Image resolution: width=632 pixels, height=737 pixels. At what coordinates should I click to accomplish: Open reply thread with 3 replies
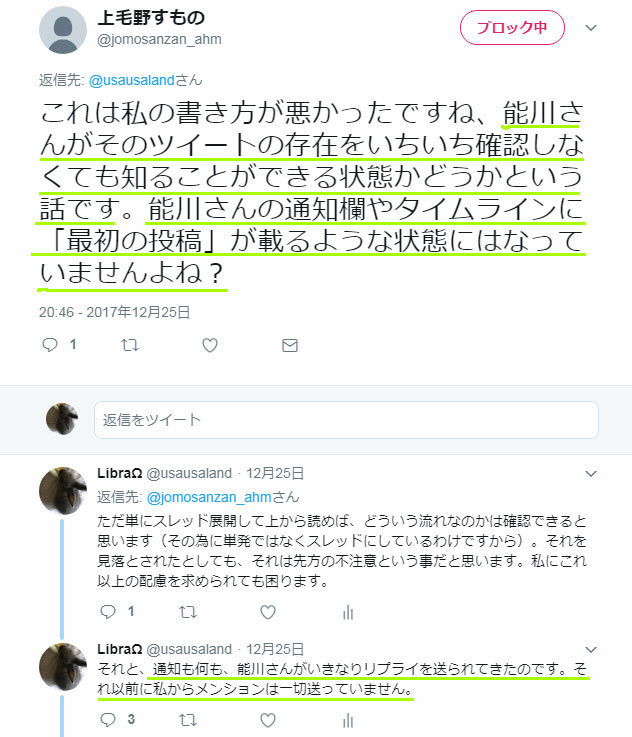[x=108, y=720]
